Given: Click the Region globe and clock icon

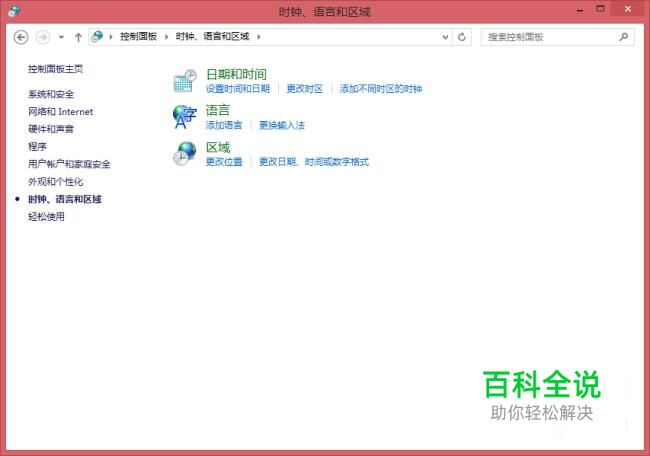Looking at the screenshot, I should (x=184, y=153).
